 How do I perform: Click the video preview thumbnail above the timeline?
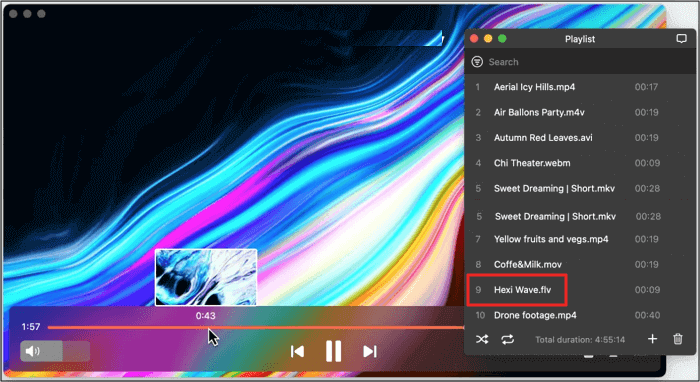point(206,277)
